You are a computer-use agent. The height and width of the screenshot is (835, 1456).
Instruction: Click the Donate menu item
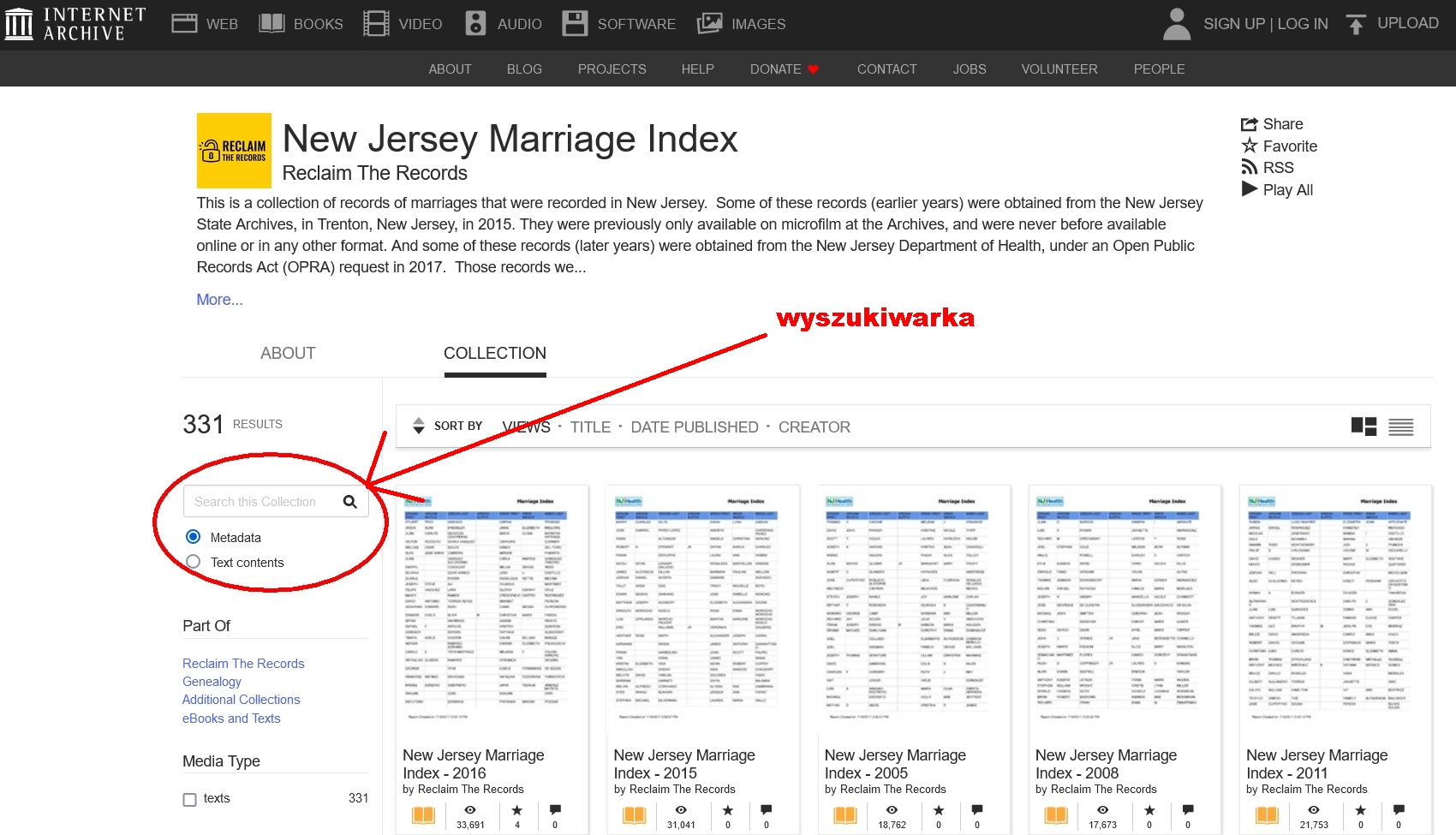point(775,69)
